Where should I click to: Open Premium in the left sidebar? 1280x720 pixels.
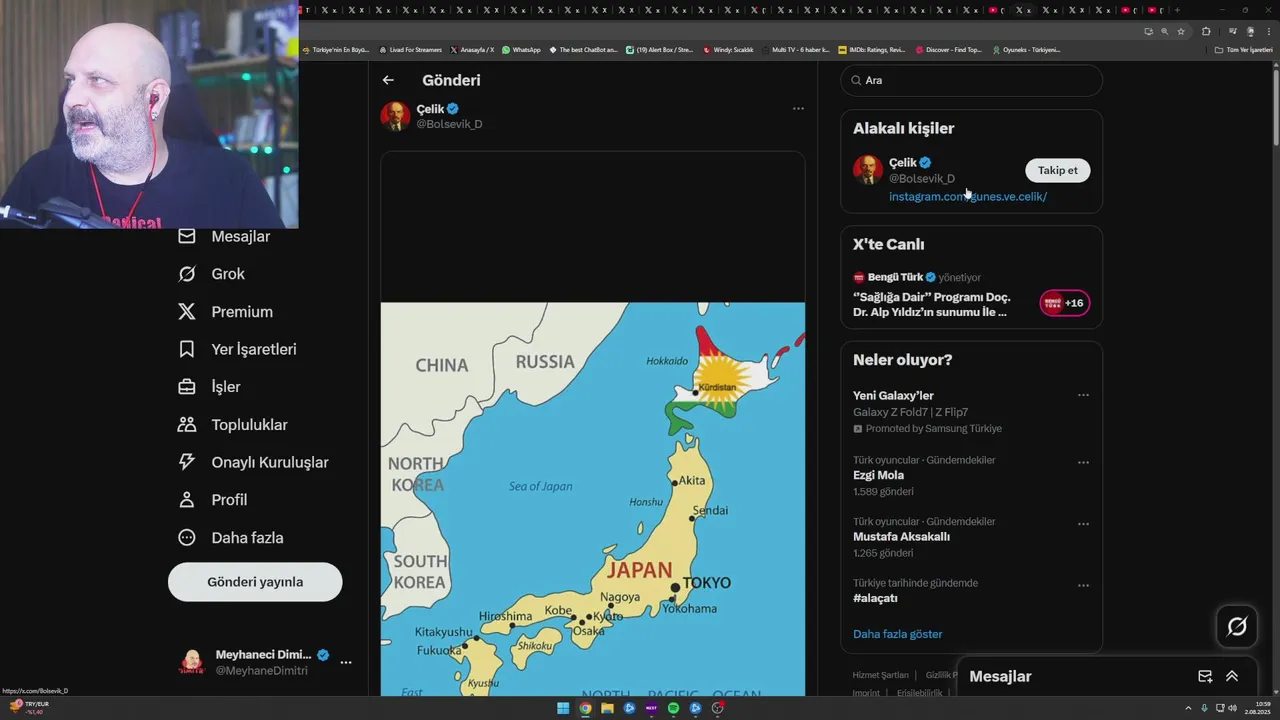click(x=225, y=312)
